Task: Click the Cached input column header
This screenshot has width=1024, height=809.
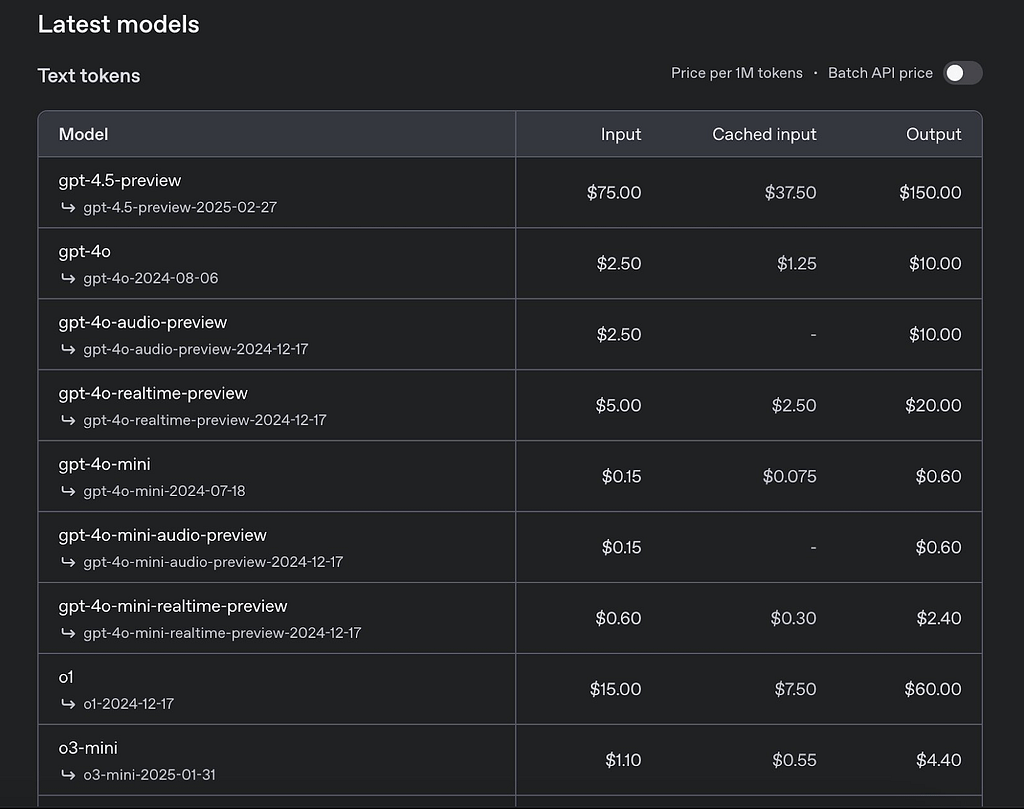Action: tap(764, 134)
